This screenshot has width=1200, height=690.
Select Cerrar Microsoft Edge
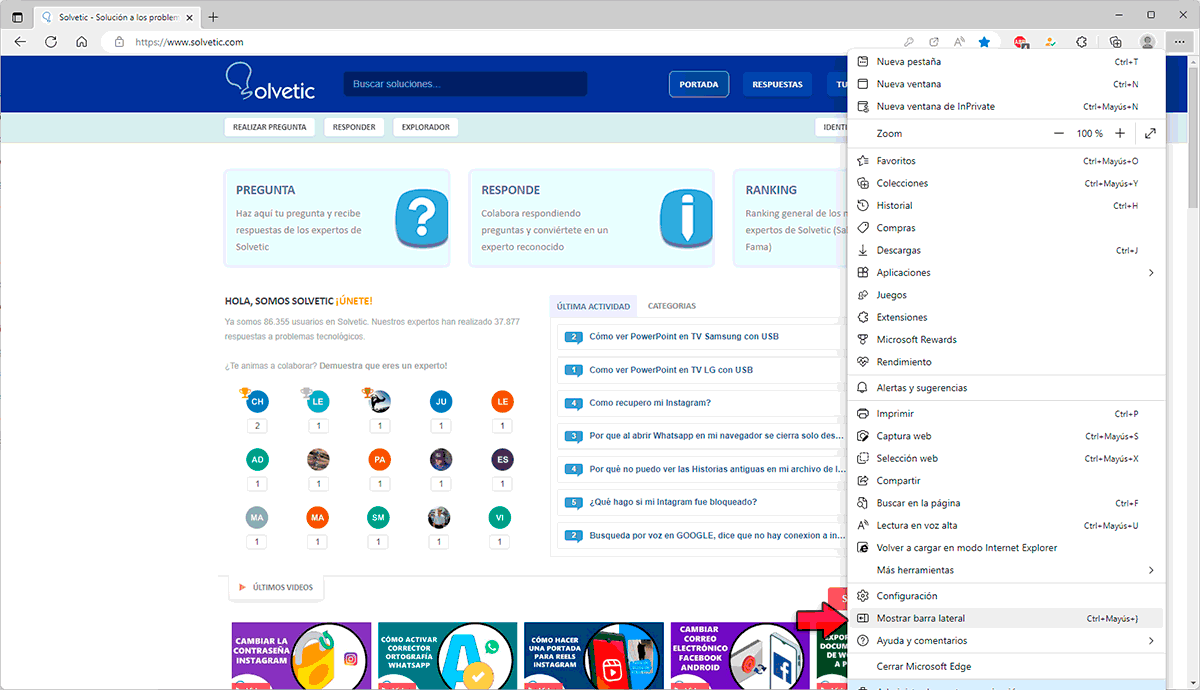click(1006, 667)
